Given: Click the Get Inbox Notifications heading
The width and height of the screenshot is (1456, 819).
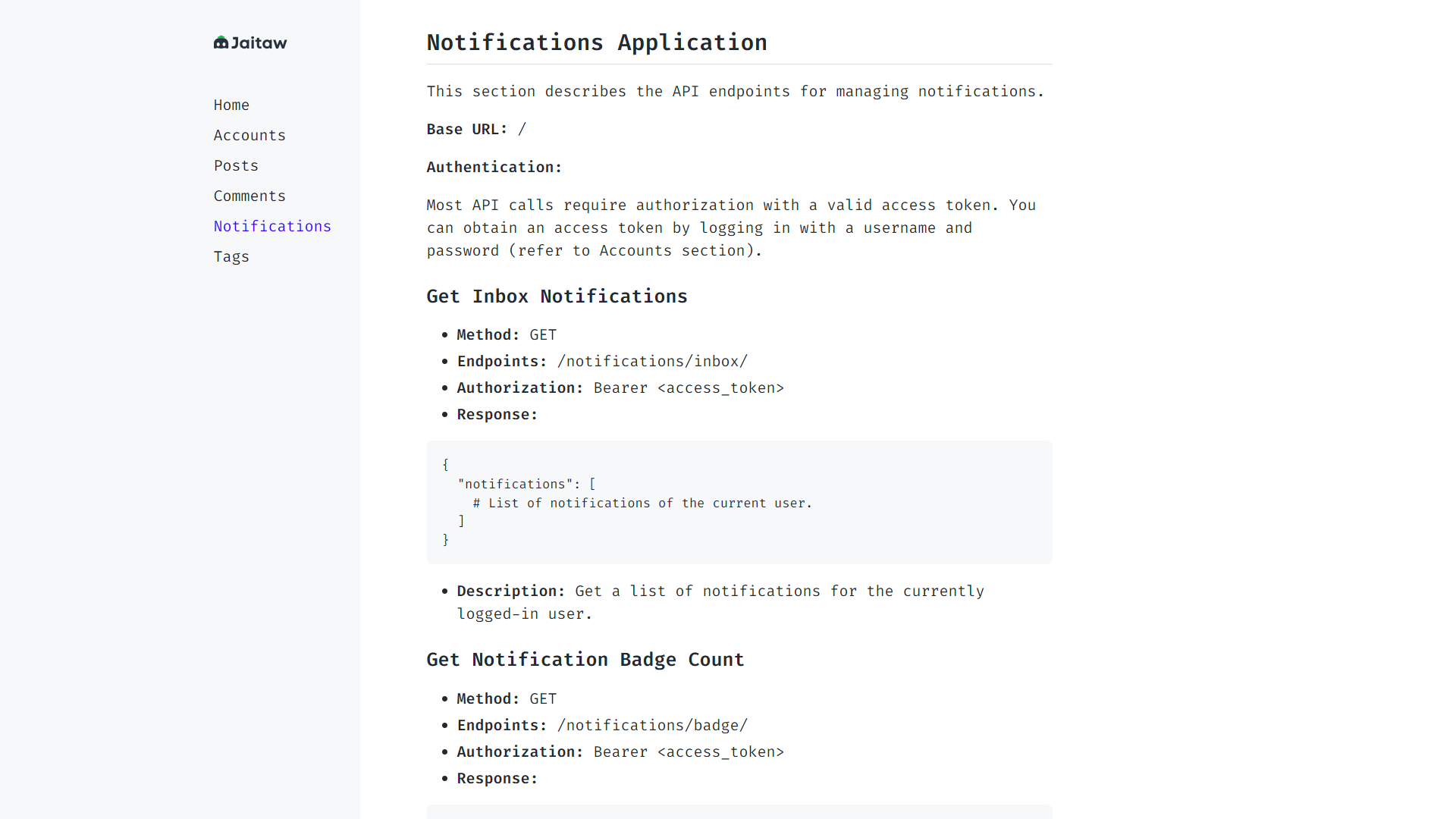Looking at the screenshot, I should click(x=557, y=297).
